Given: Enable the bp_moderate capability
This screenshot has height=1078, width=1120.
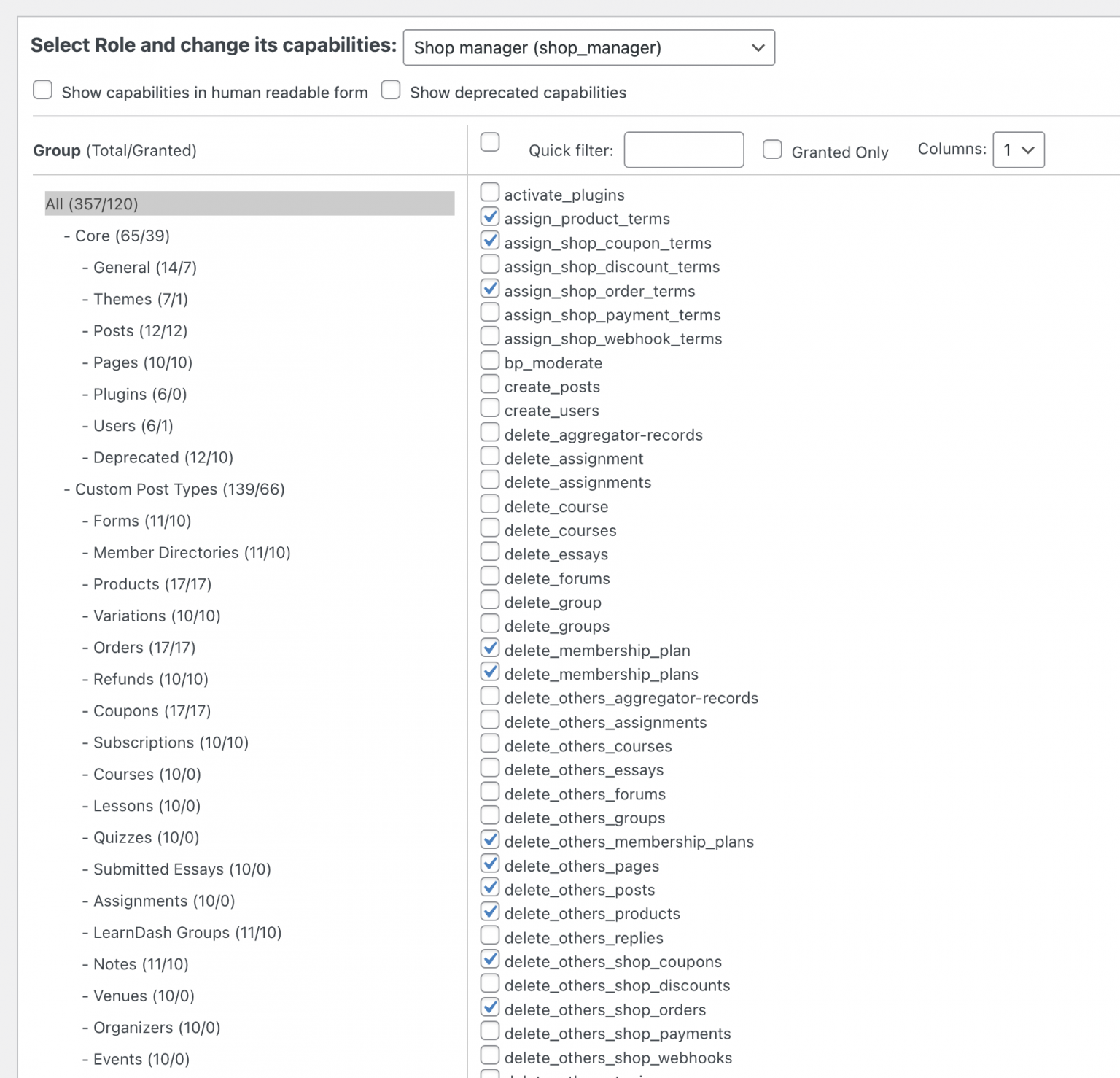Looking at the screenshot, I should [489, 360].
